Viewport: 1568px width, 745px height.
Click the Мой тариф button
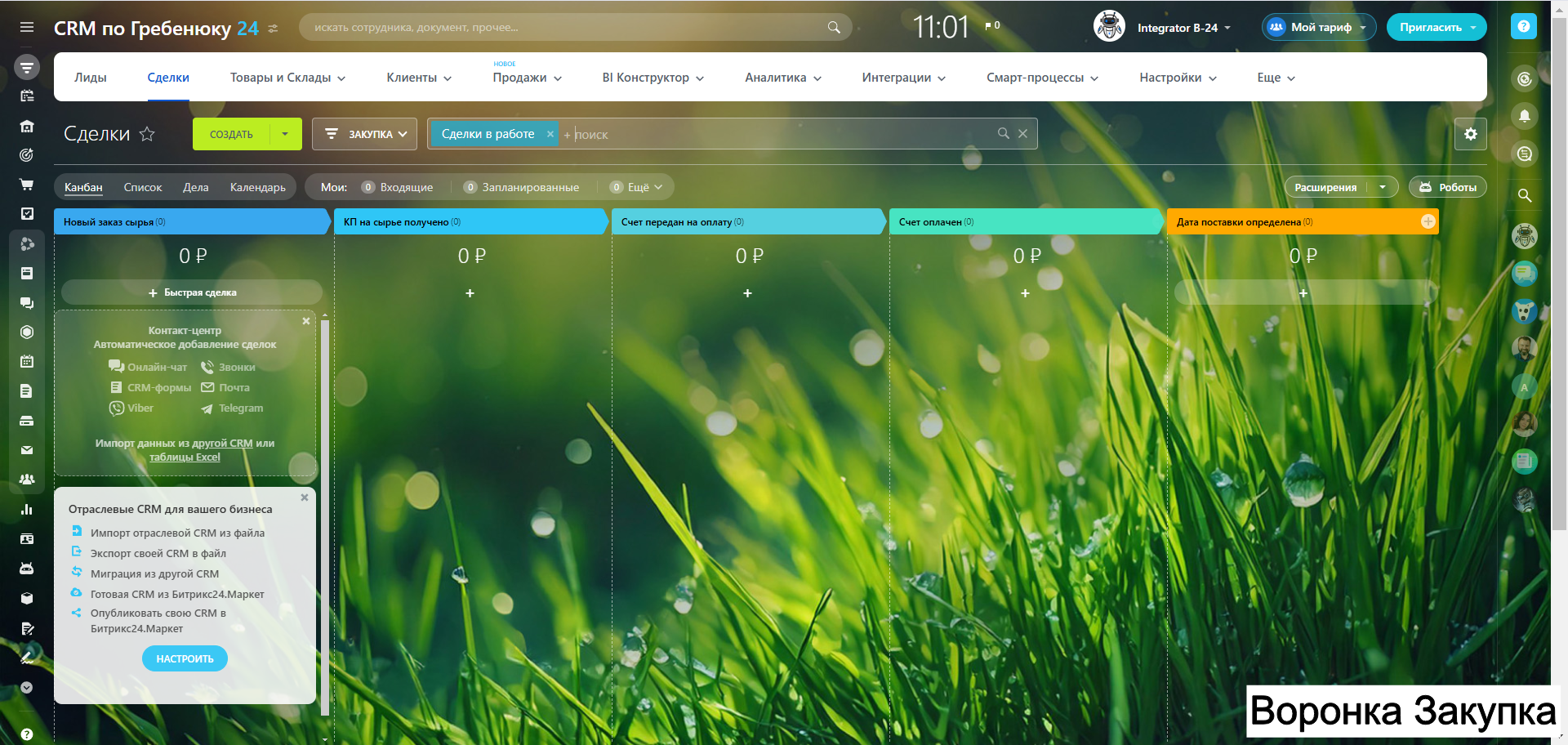pyautogui.click(x=1319, y=27)
